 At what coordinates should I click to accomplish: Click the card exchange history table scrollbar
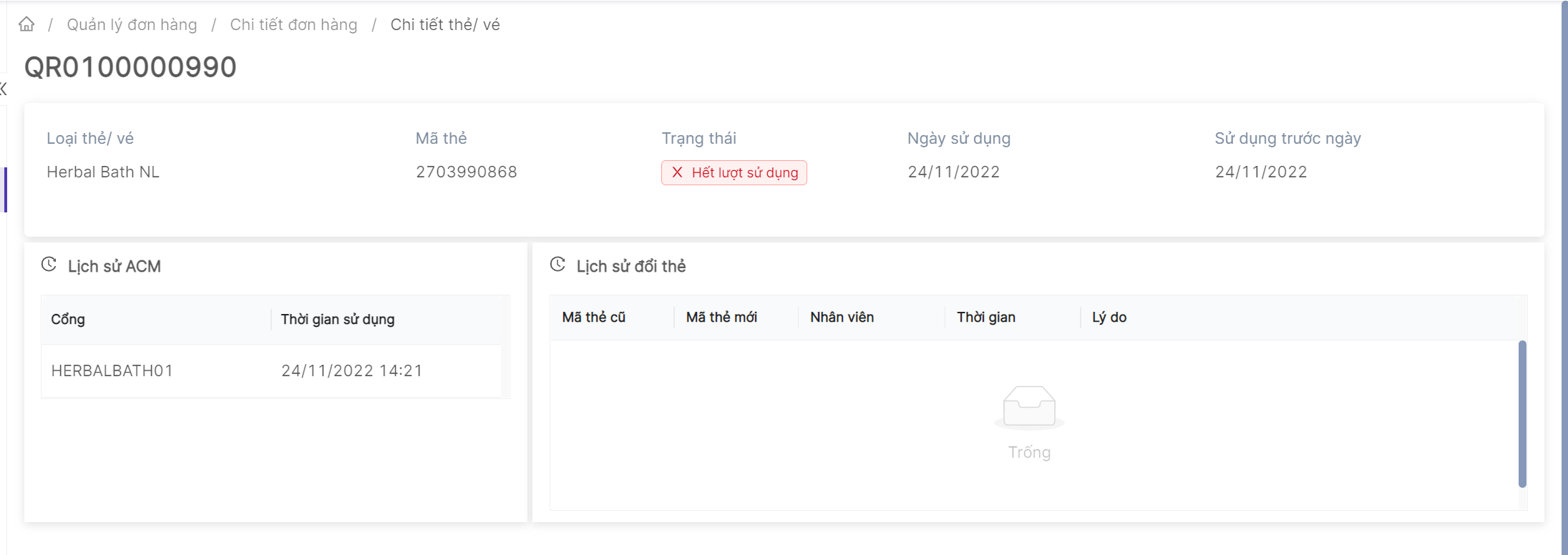(x=1522, y=413)
